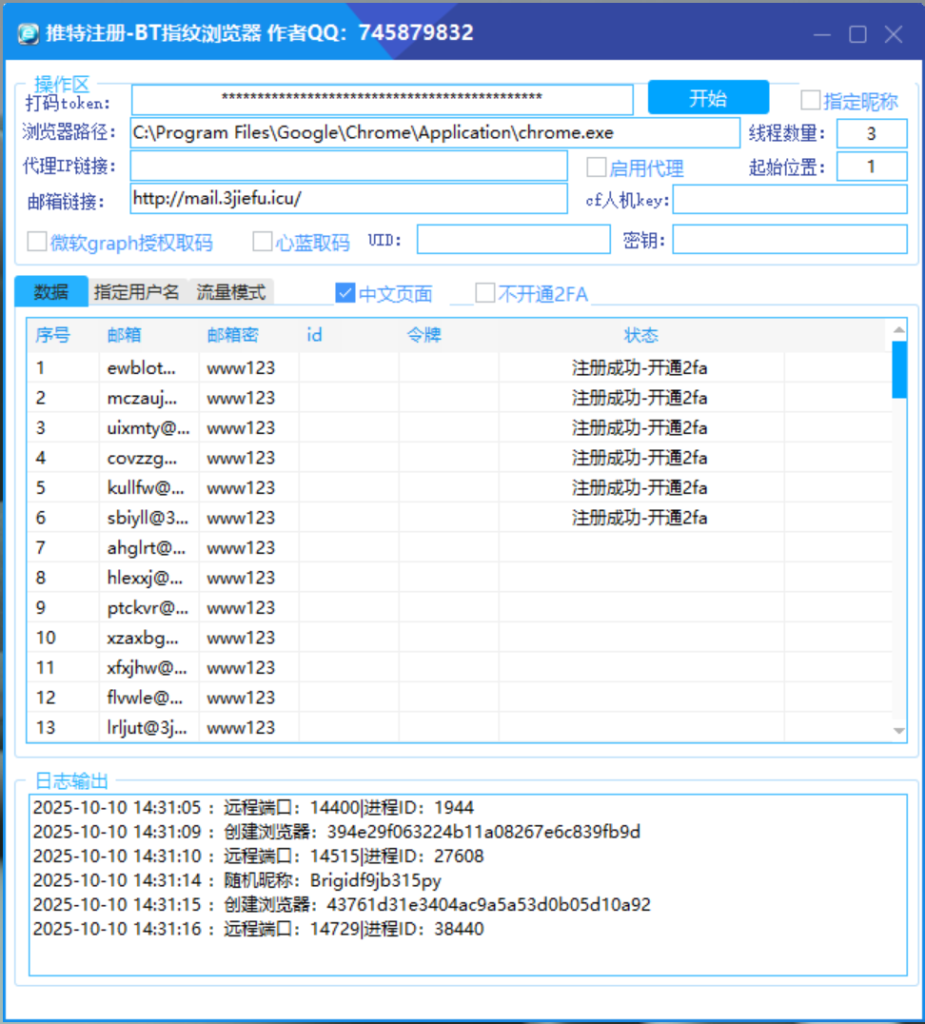Check the 心蓝取码 option

[262, 241]
